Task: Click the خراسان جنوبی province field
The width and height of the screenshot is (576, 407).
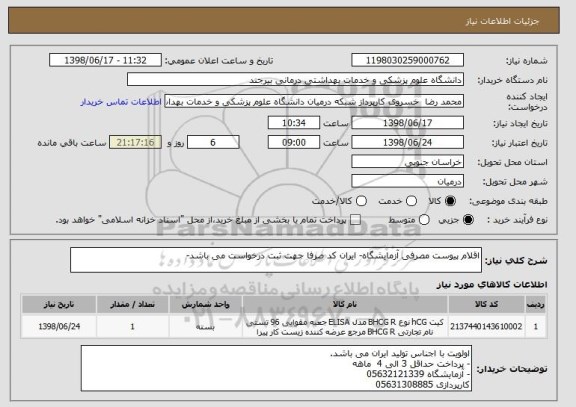Action: [407, 162]
